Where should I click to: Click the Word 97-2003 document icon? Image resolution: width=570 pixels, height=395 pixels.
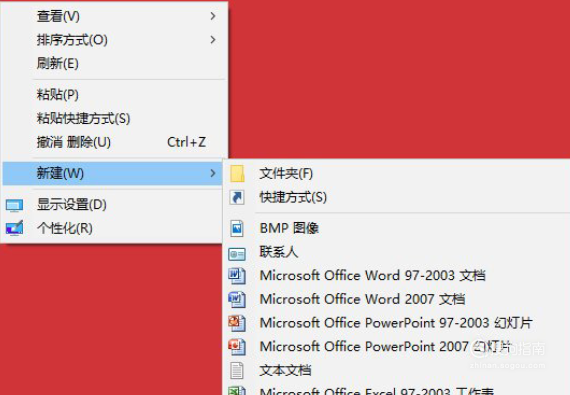(x=237, y=276)
